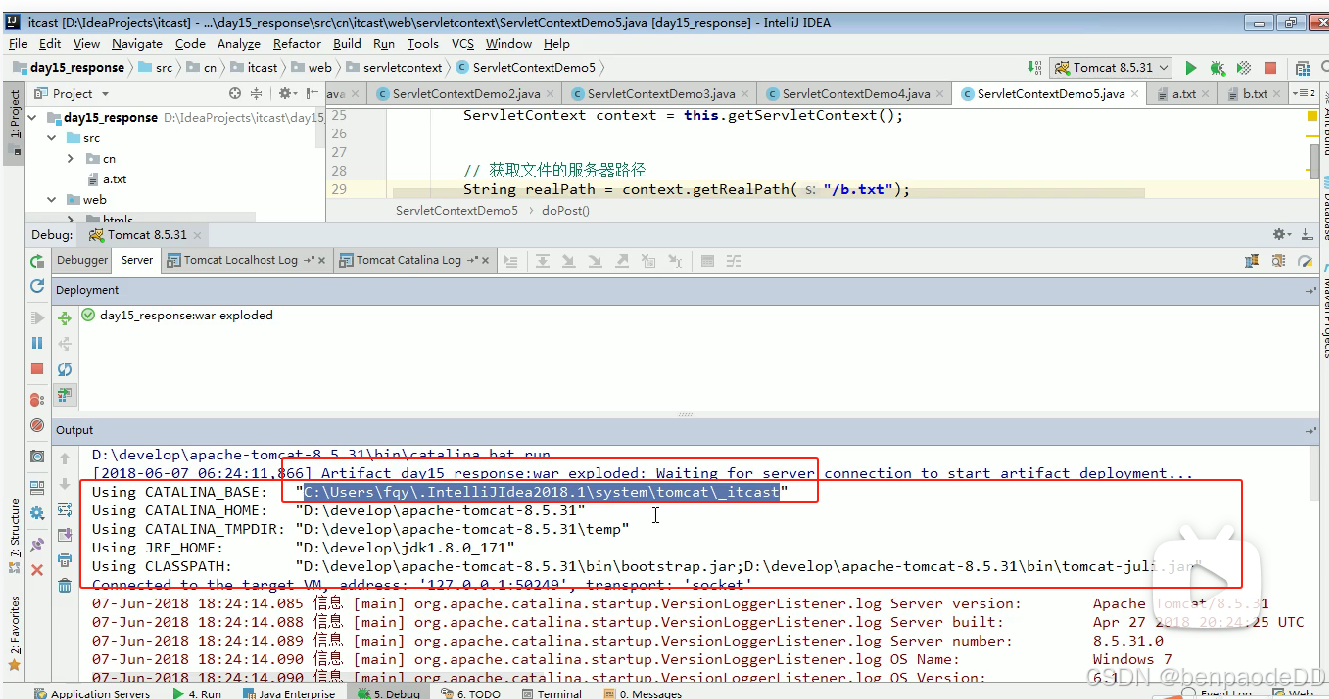This screenshot has height=699, width=1329.
Task: Open the VCS menu
Action: pyautogui.click(x=463, y=43)
